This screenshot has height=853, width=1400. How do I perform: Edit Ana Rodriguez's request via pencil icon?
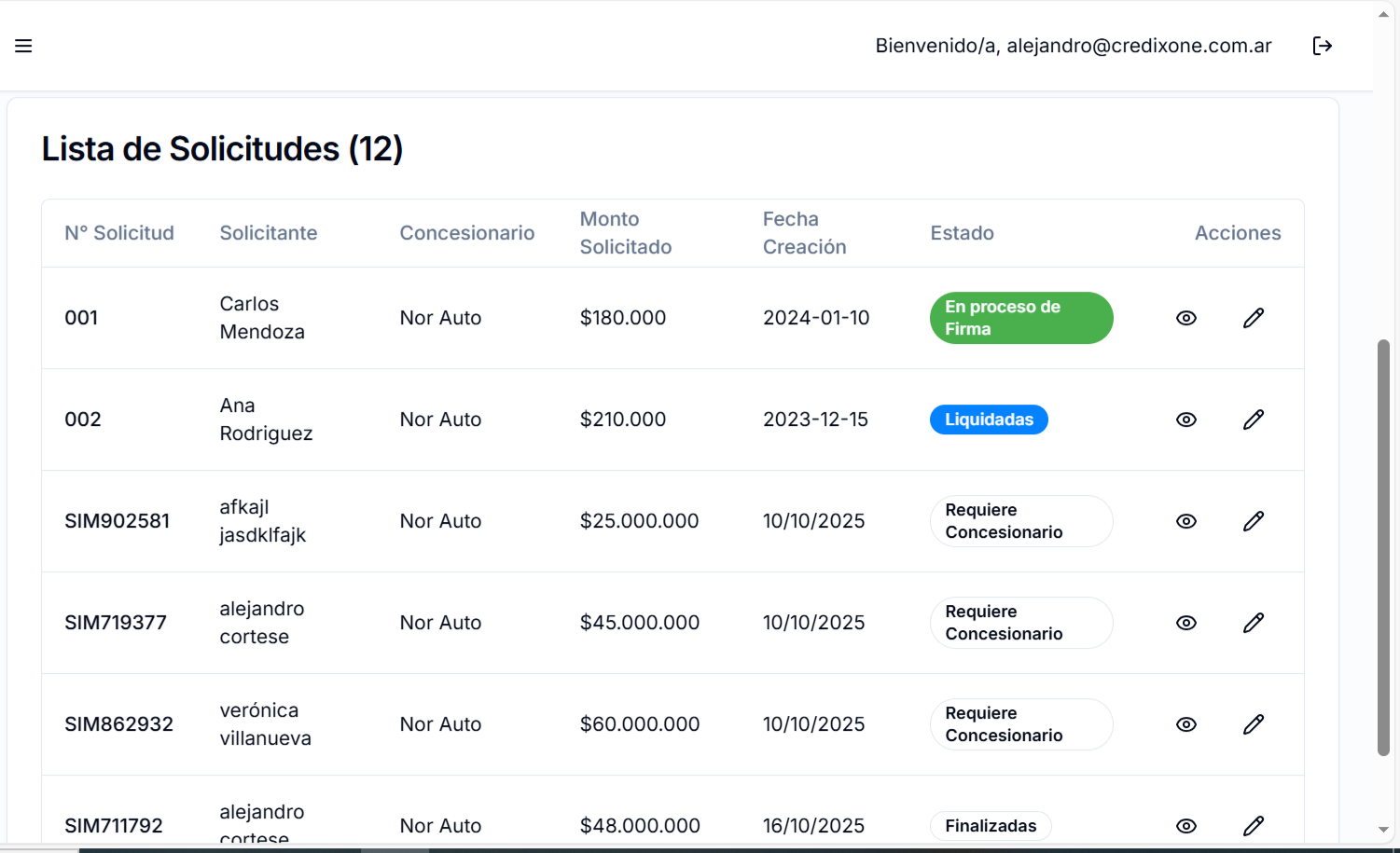(x=1254, y=420)
